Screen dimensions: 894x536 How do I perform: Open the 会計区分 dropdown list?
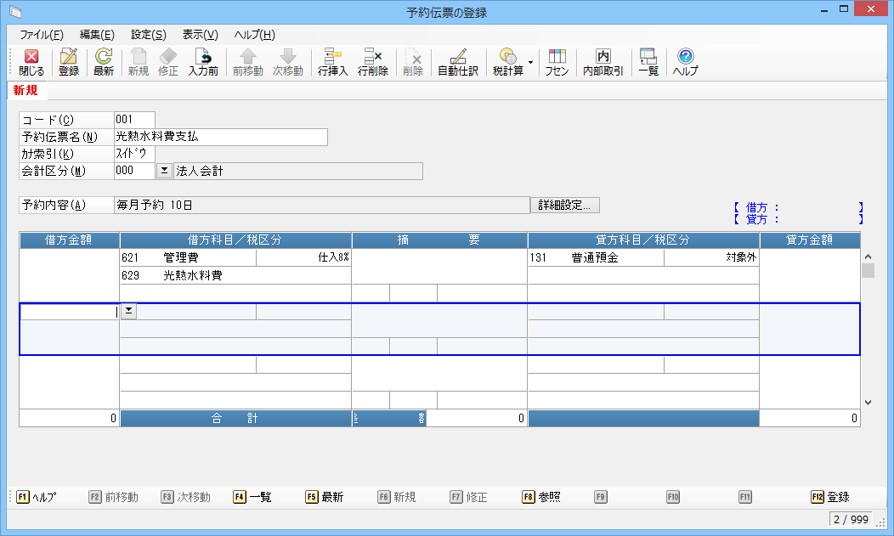point(165,171)
